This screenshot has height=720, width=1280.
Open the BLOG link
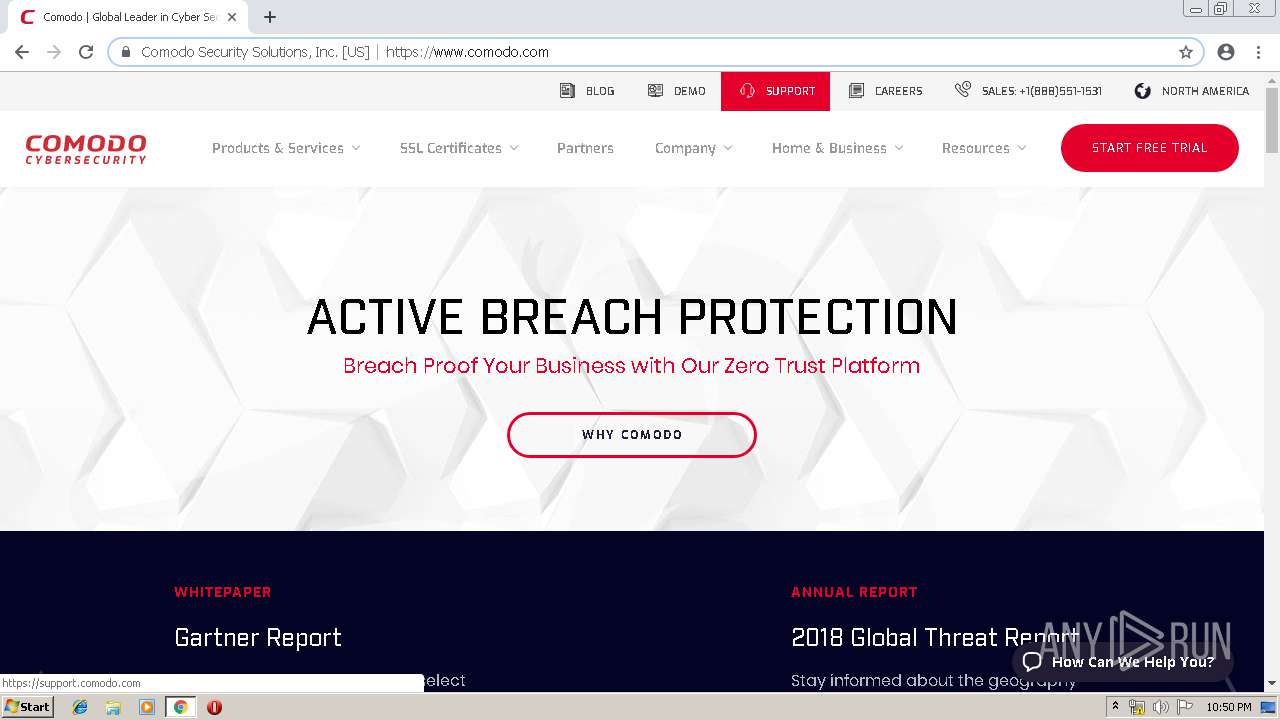click(600, 91)
